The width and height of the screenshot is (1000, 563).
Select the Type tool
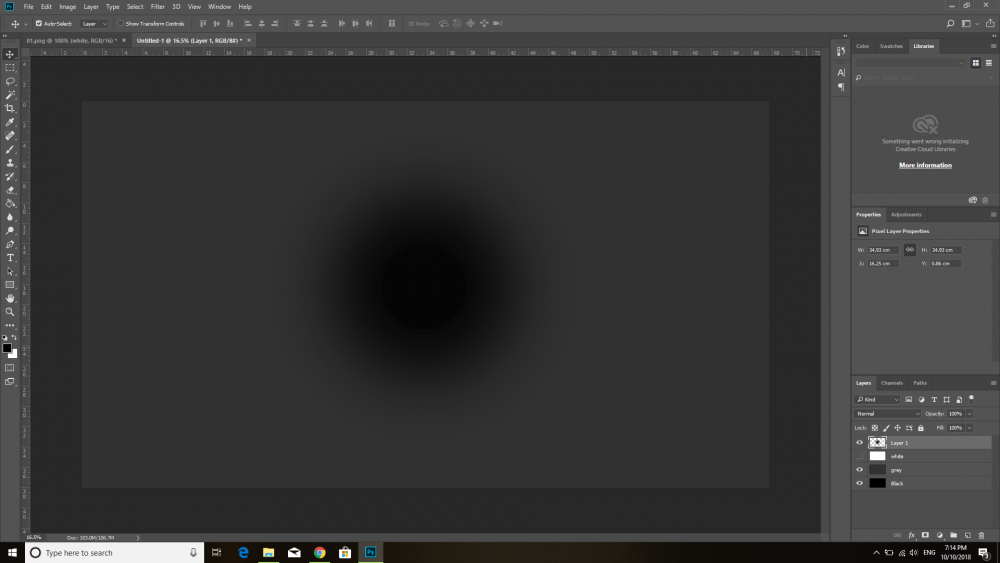click(10, 257)
